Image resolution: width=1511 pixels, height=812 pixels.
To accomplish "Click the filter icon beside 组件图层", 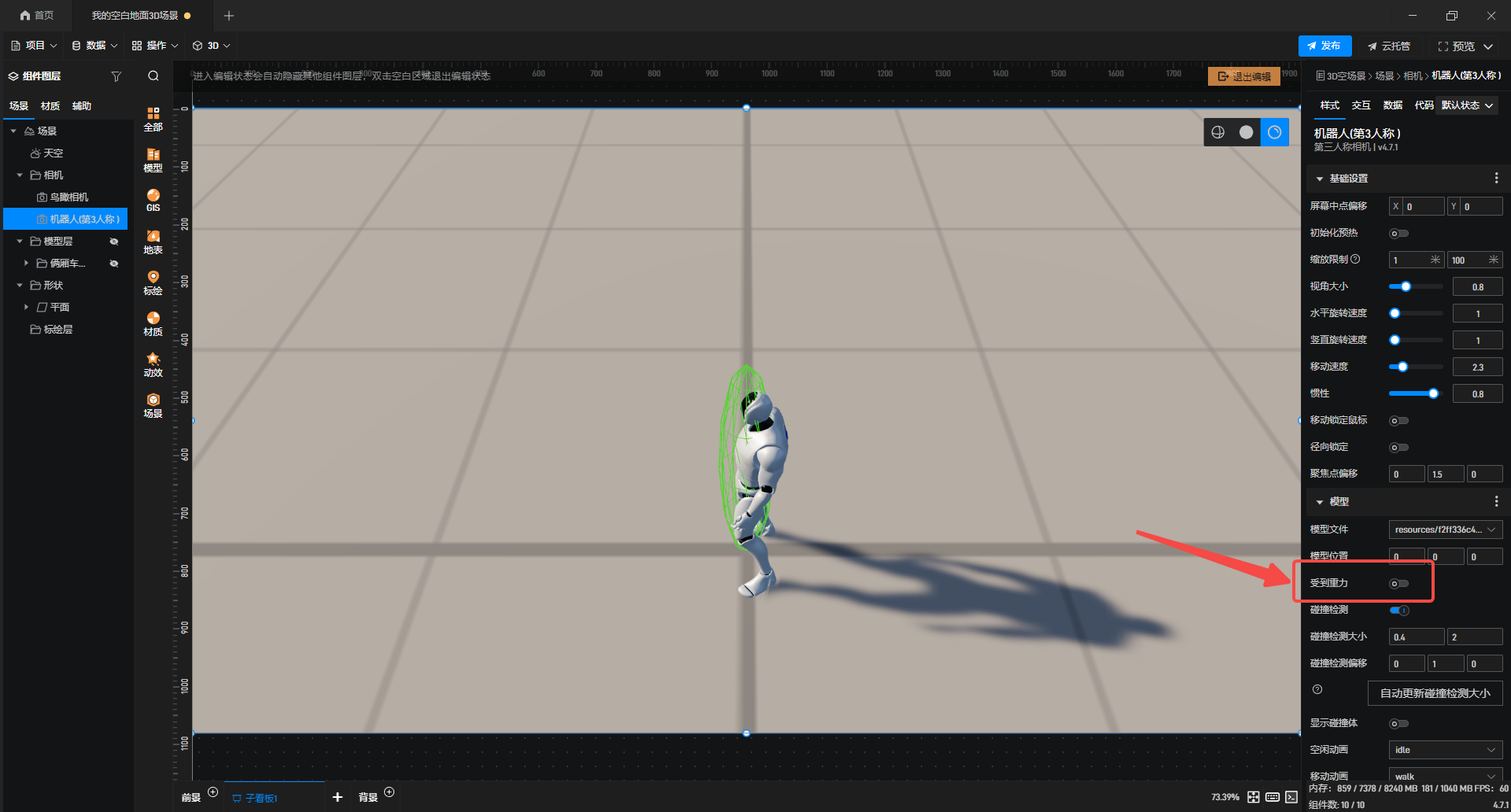I will [116, 76].
